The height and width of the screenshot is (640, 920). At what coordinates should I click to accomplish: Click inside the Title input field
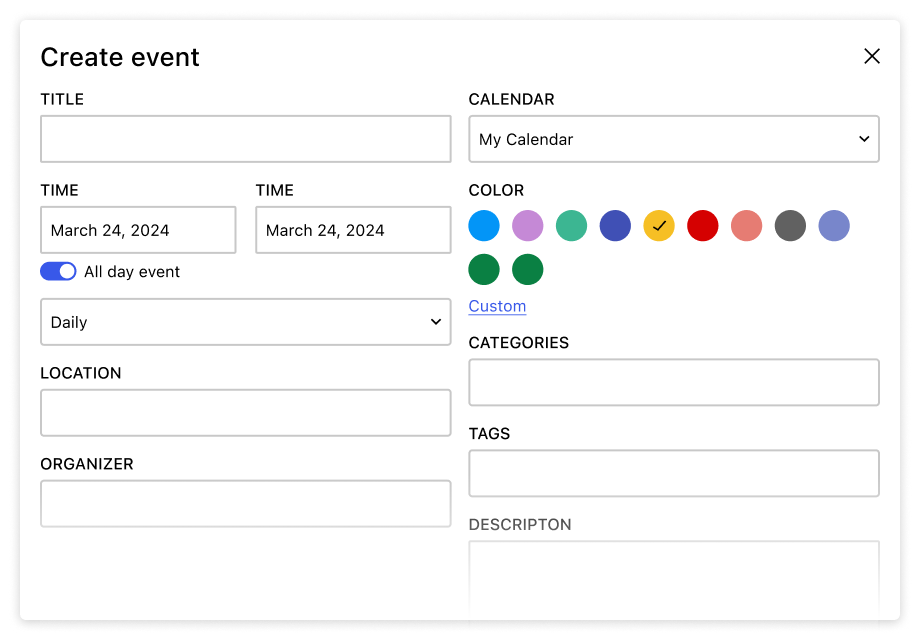pos(245,139)
